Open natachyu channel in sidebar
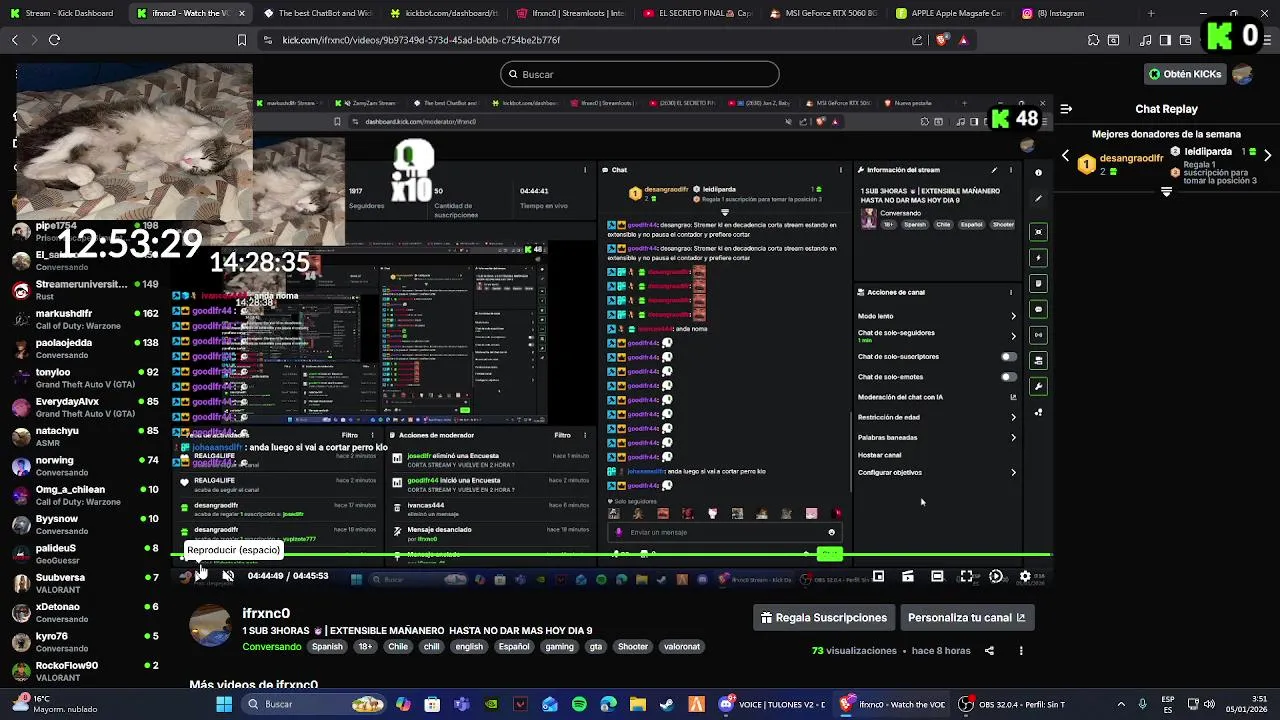The height and width of the screenshot is (720, 1280). pos(85,436)
